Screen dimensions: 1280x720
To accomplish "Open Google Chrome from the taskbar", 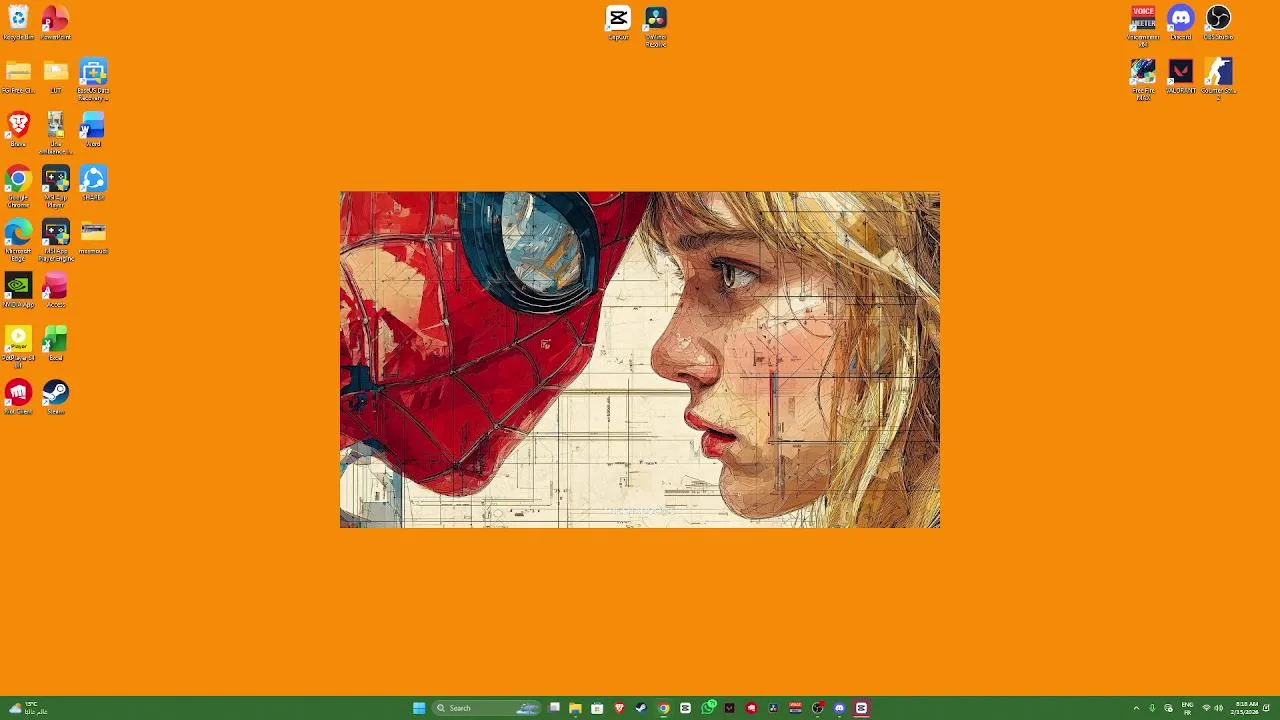I will 663,708.
